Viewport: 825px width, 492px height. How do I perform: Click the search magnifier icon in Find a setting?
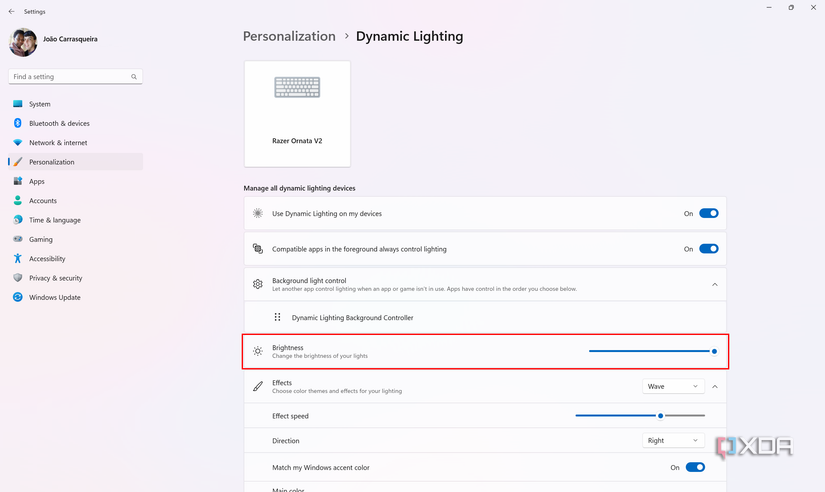[133, 77]
